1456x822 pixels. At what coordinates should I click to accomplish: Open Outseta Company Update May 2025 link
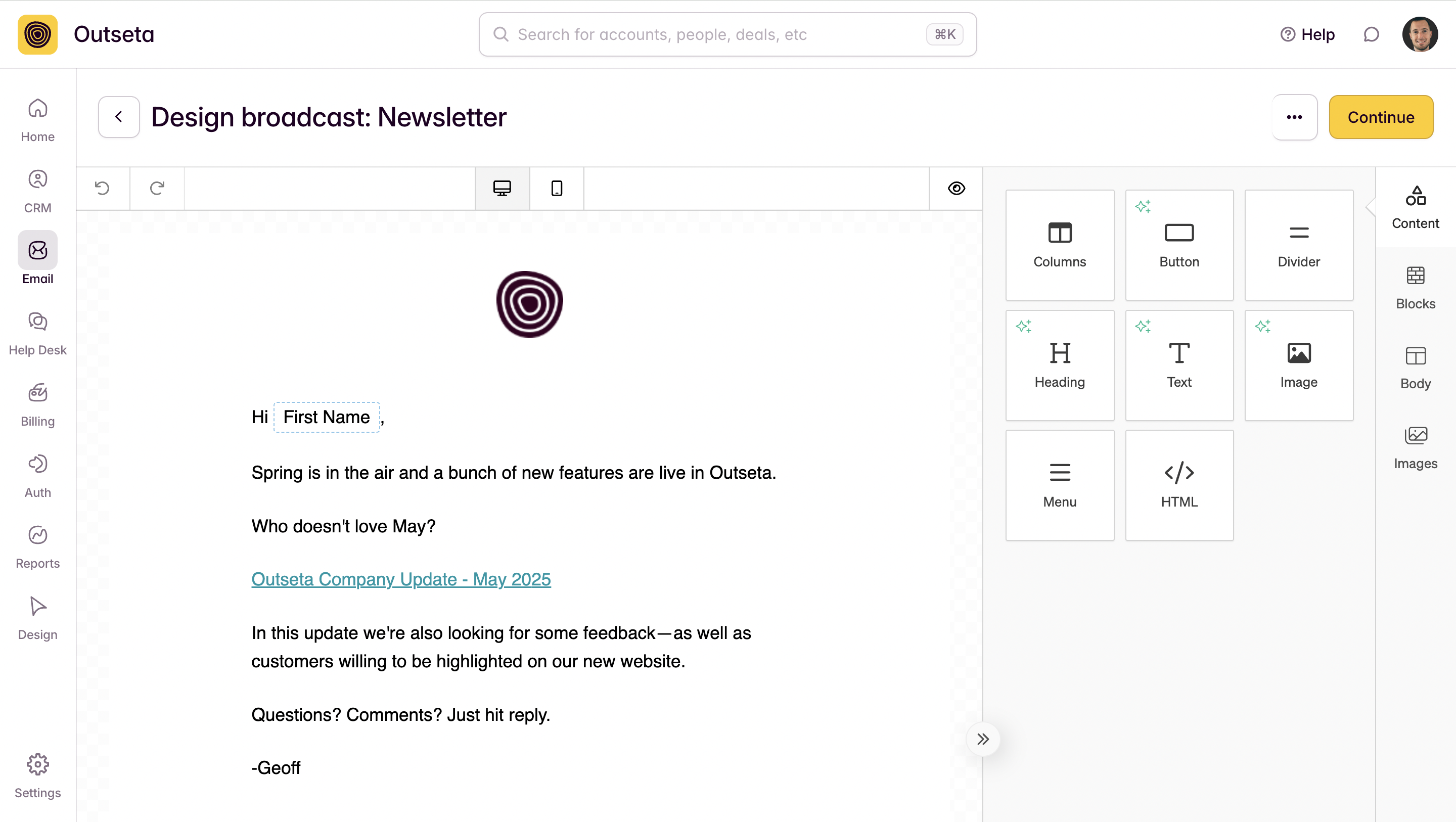tap(401, 579)
